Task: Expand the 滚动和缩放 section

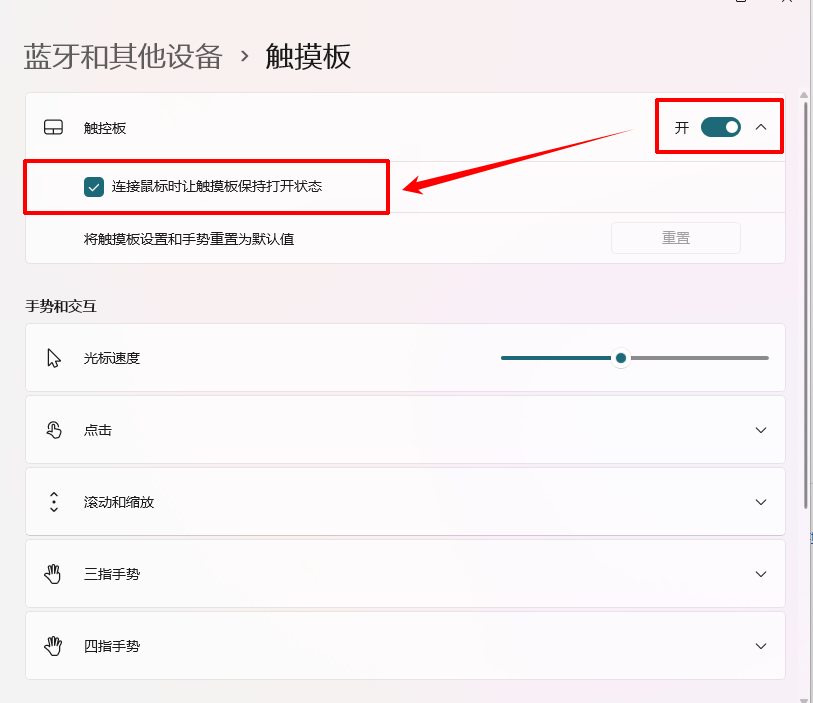Action: pos(761,502)
